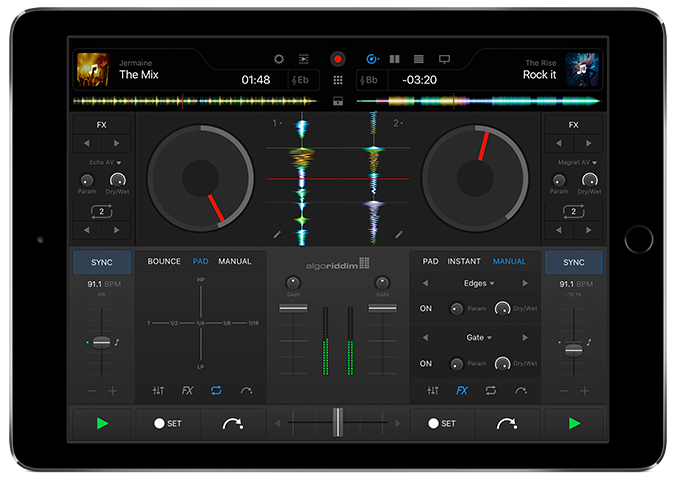Screen dimensions: 677x483
Task: Toggle the Gate effect ON button
Action: tap(426, 363)
